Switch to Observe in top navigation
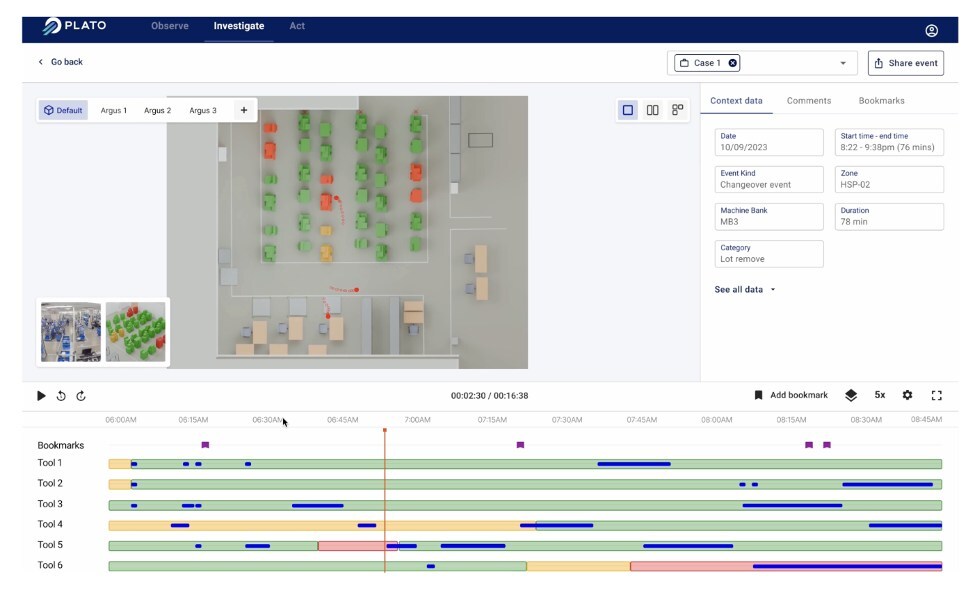This screenshot has height=606, width=977. click(170, 26)
